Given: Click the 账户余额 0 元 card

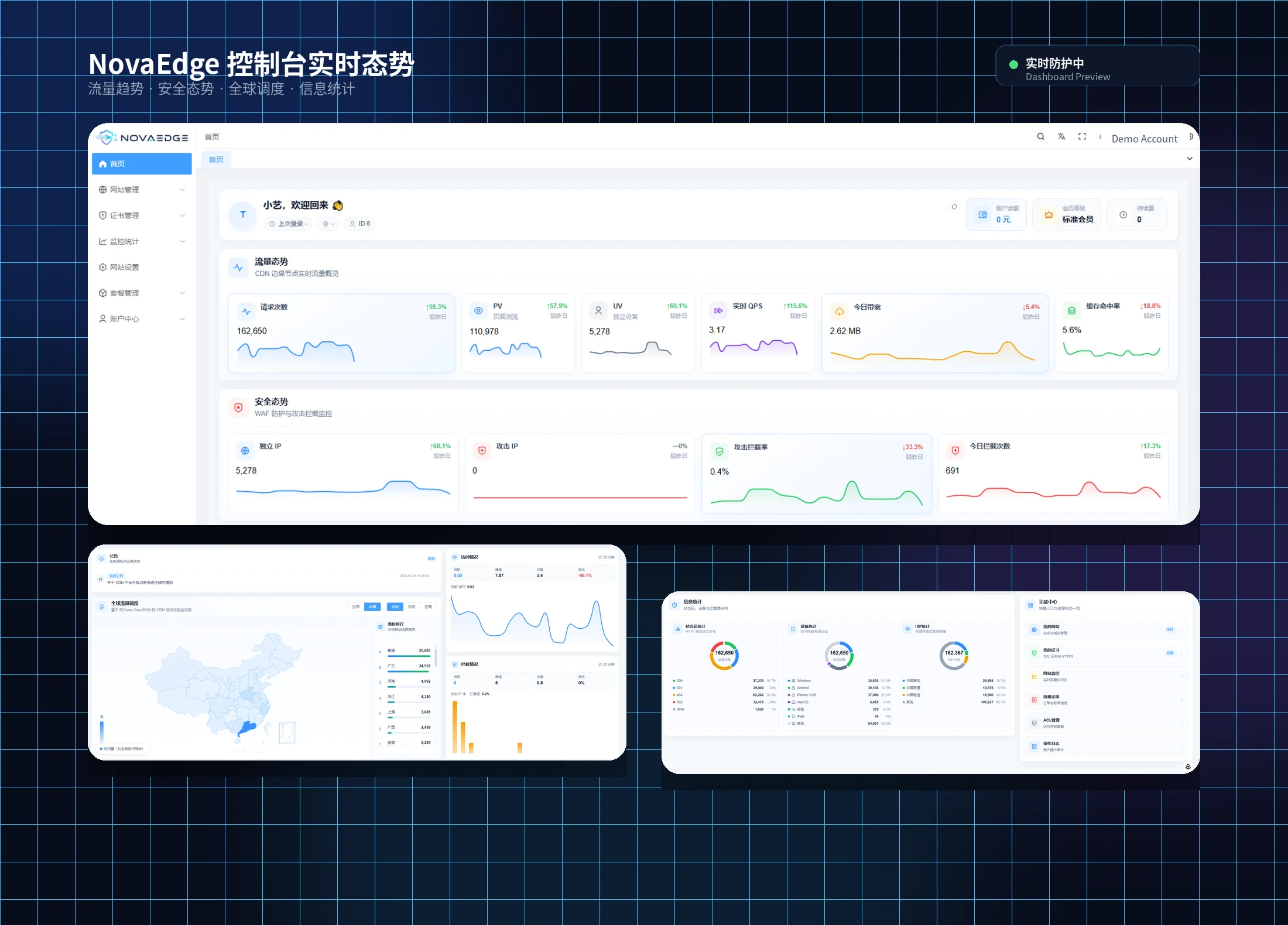Looking at the screenshot, I should (x=996, y=214).
